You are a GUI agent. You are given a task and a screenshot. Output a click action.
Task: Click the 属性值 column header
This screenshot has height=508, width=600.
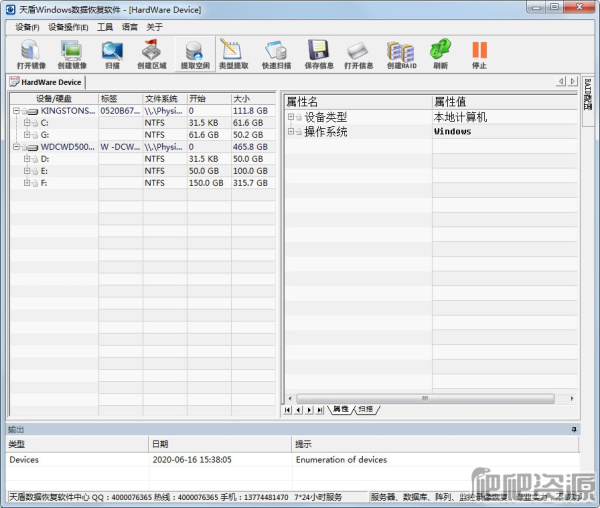coord(505,102)
